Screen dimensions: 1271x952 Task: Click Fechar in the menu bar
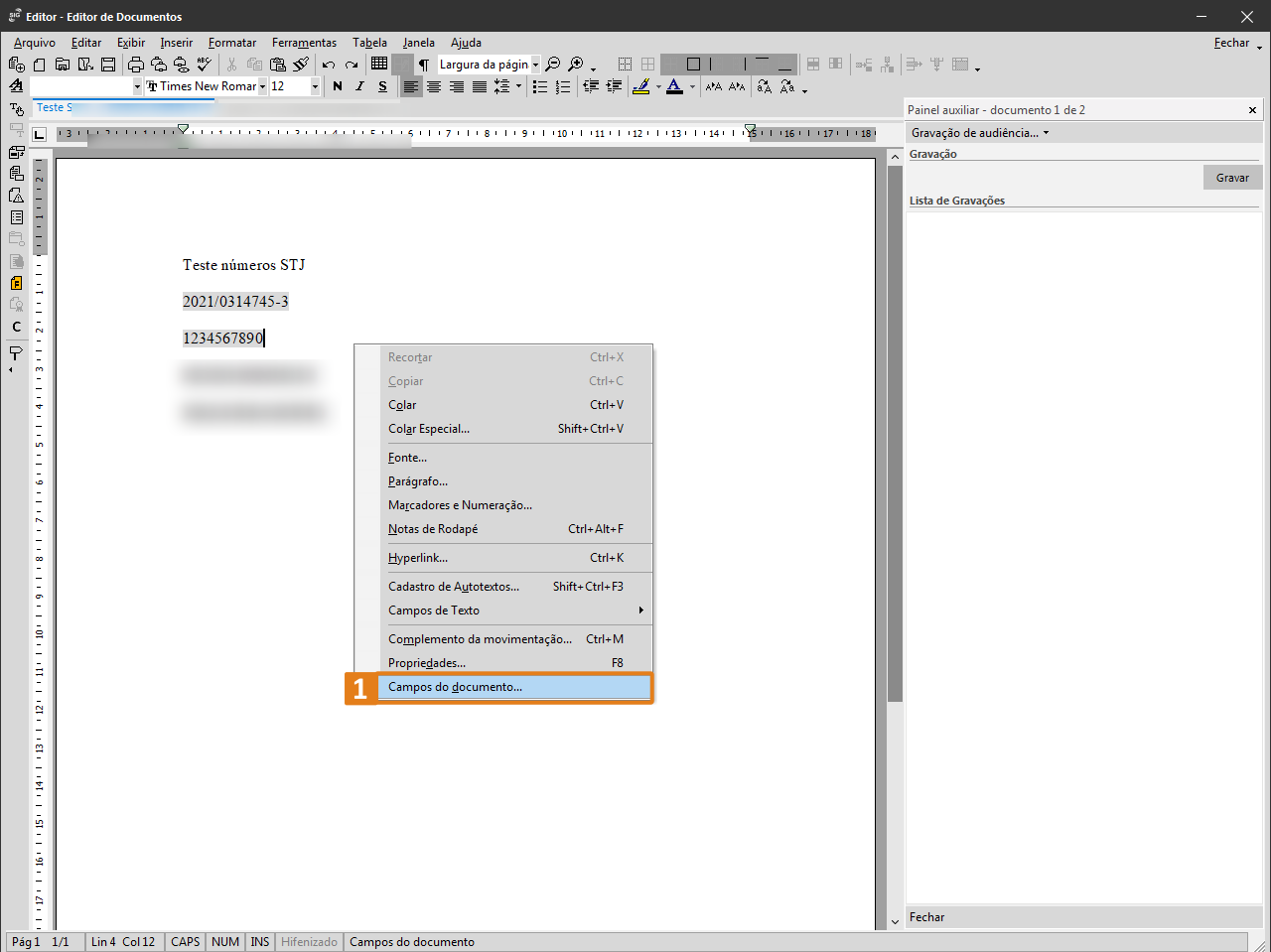pyautogui.click(x=1231, y=43)
